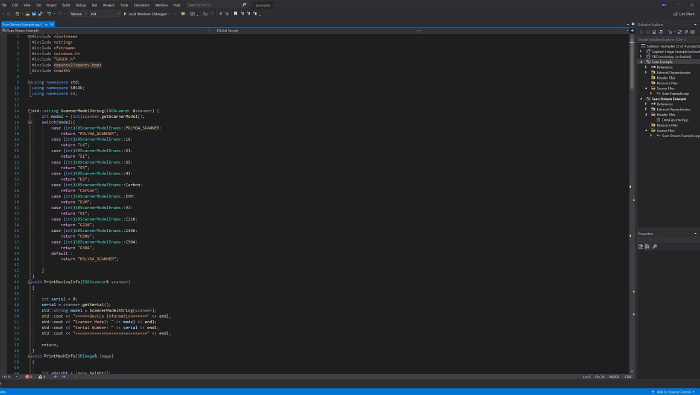Click Add to Source Control
The height and width of the screenshot is (395, 700).
point(673,392)
